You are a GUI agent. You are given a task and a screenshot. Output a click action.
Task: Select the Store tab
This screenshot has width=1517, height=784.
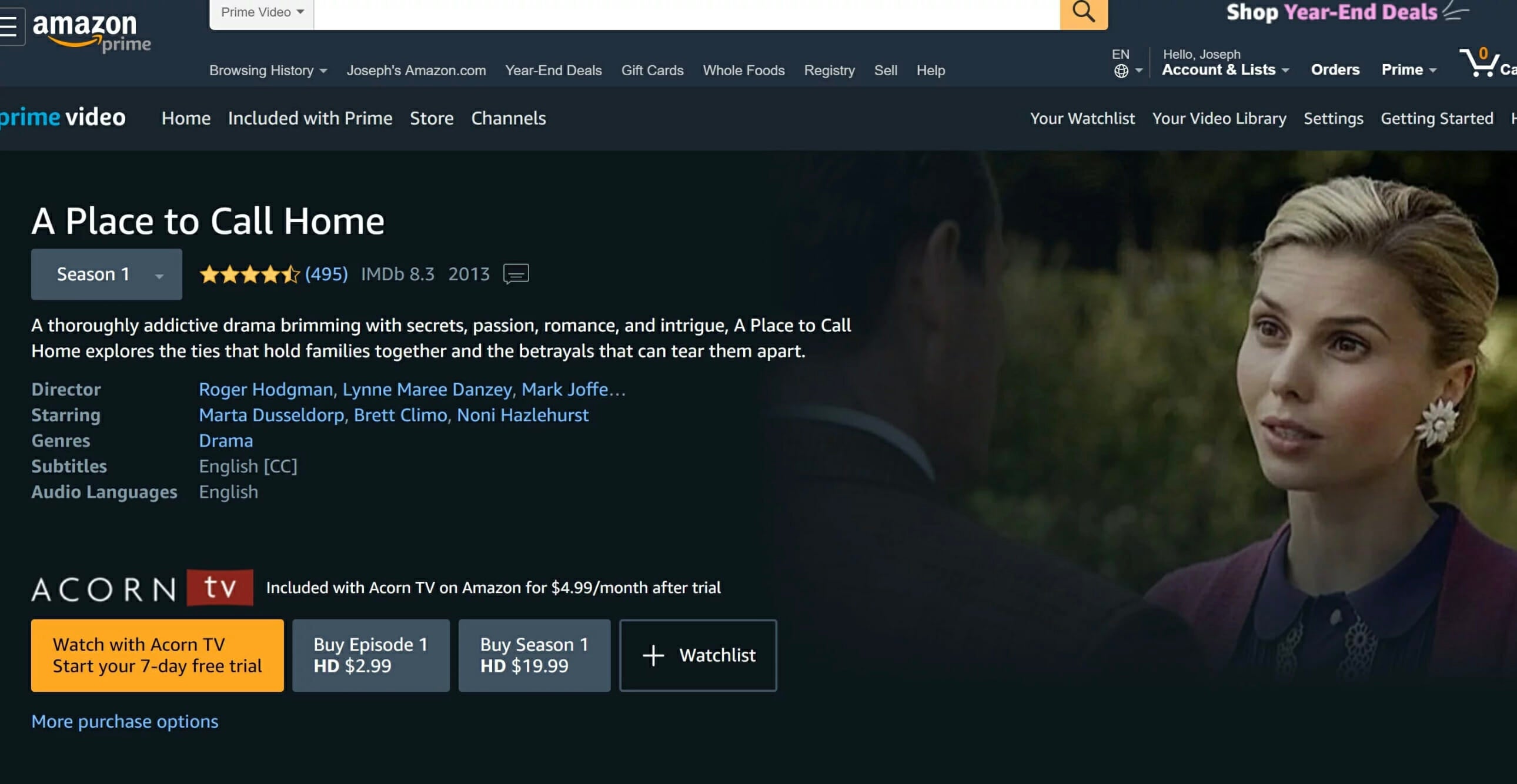click(432, 118)
